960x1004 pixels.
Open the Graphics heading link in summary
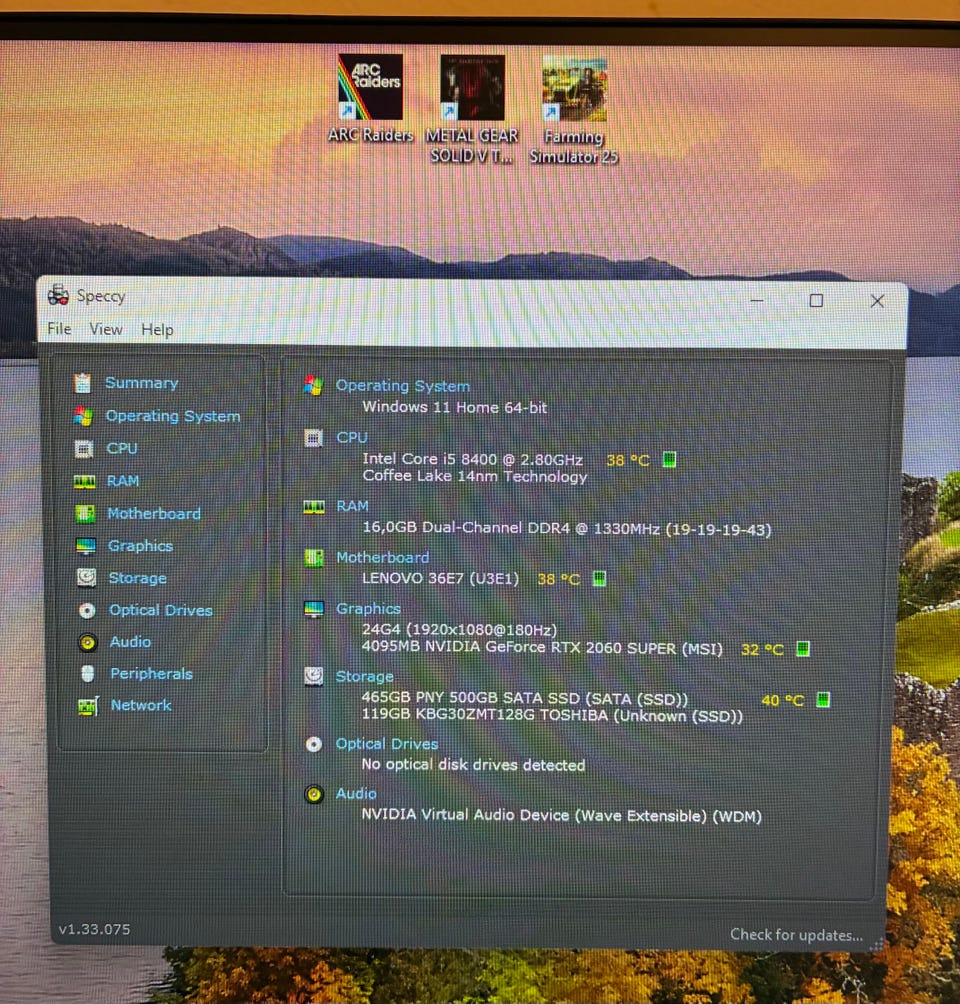(368, 609)
